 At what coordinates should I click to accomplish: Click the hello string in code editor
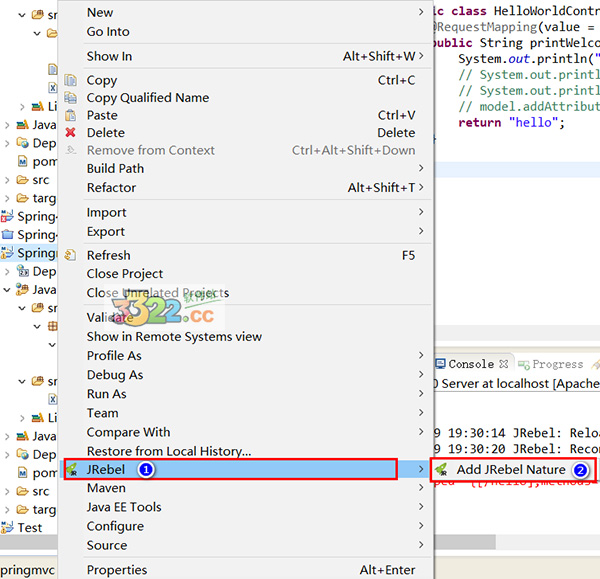(x=533, y=122)
